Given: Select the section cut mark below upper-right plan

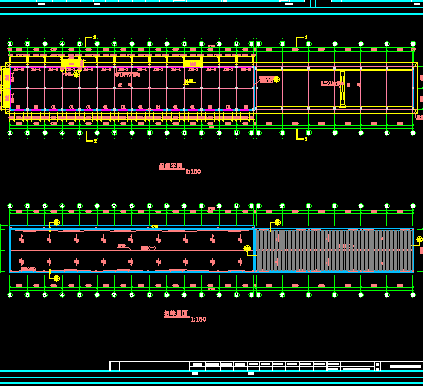Looking at the screenshot, I should tap(301, 135).
